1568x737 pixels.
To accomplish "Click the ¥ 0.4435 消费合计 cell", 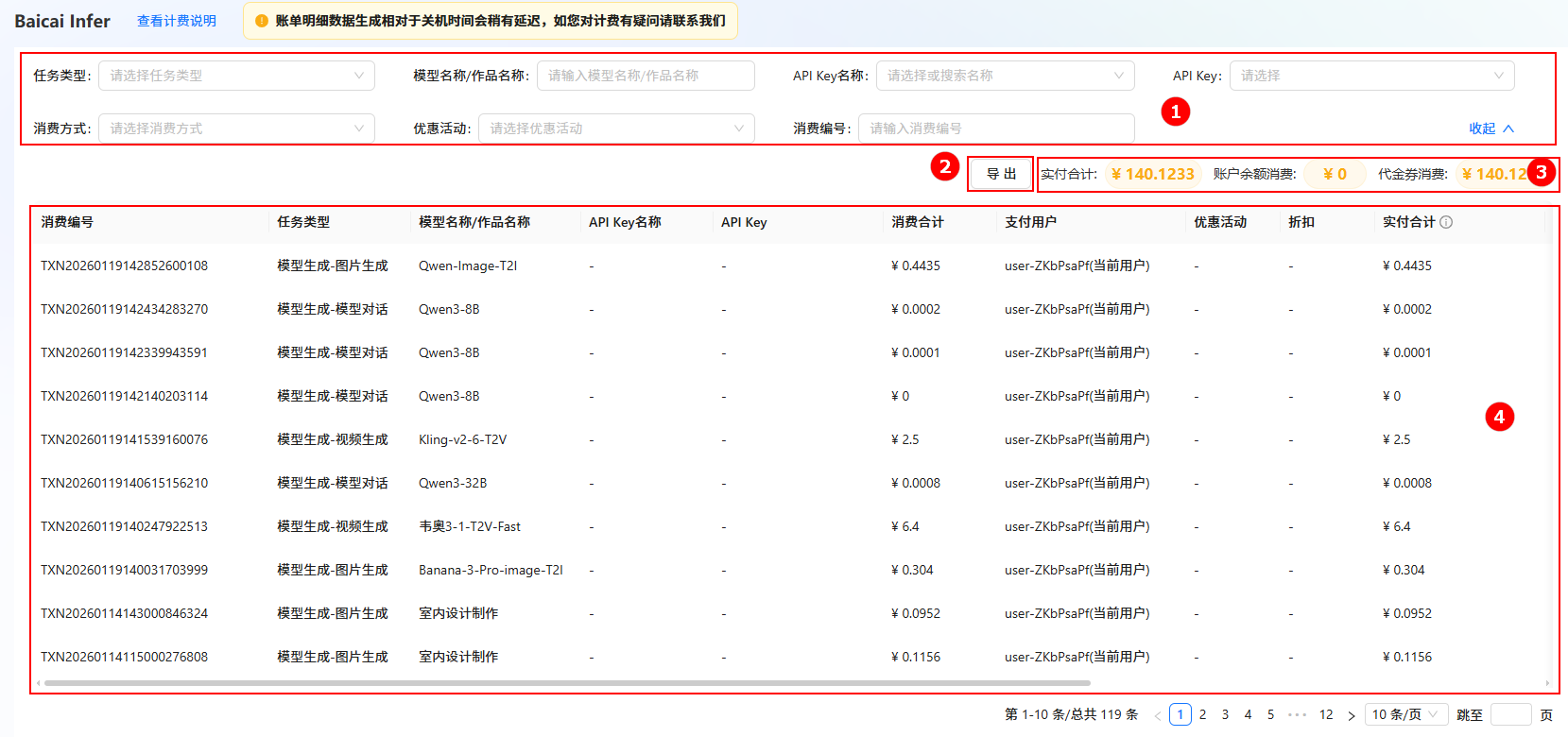I will [916, 266].
